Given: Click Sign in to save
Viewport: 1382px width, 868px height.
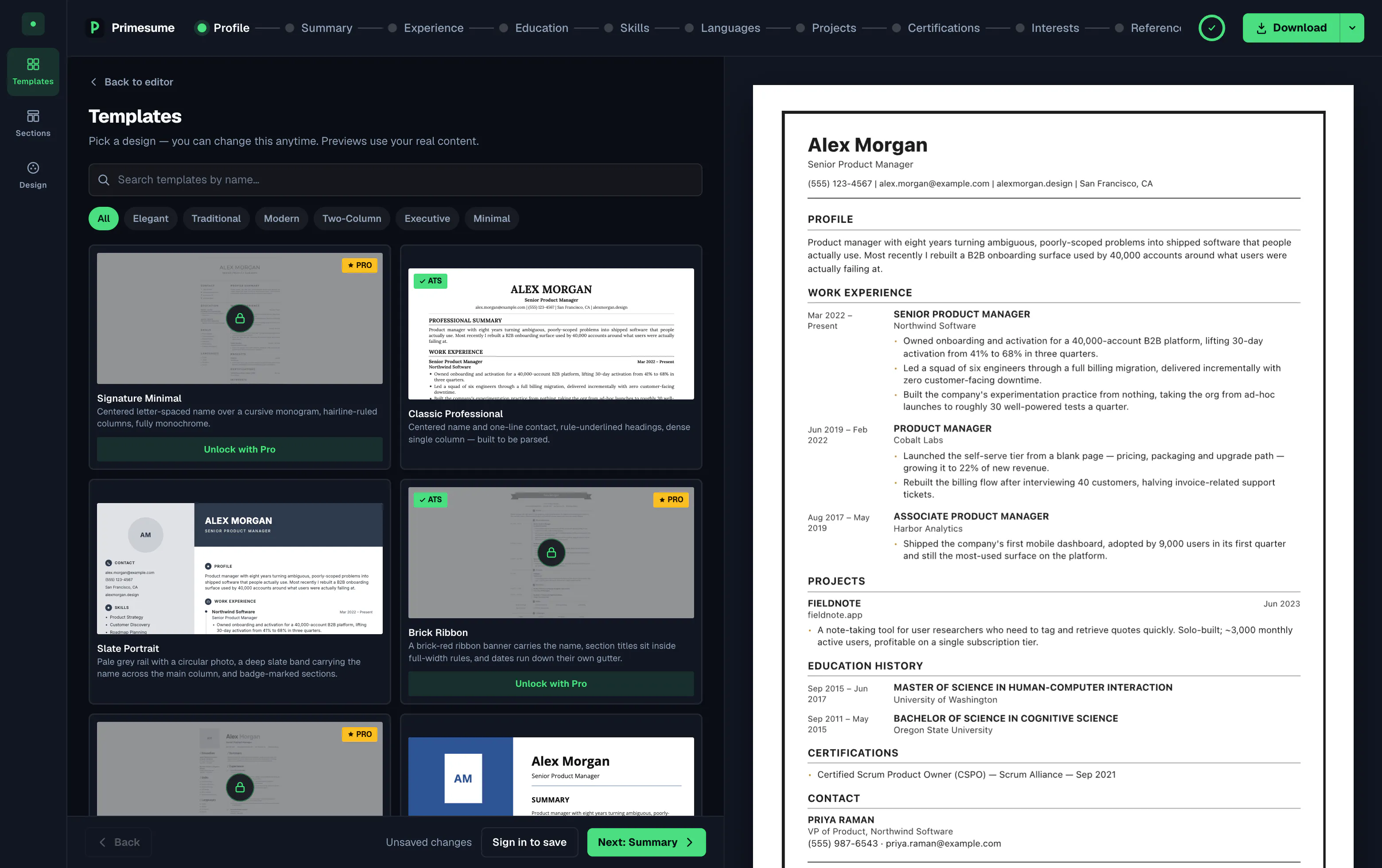Looking at the screenshot, I should coord(529,842).
